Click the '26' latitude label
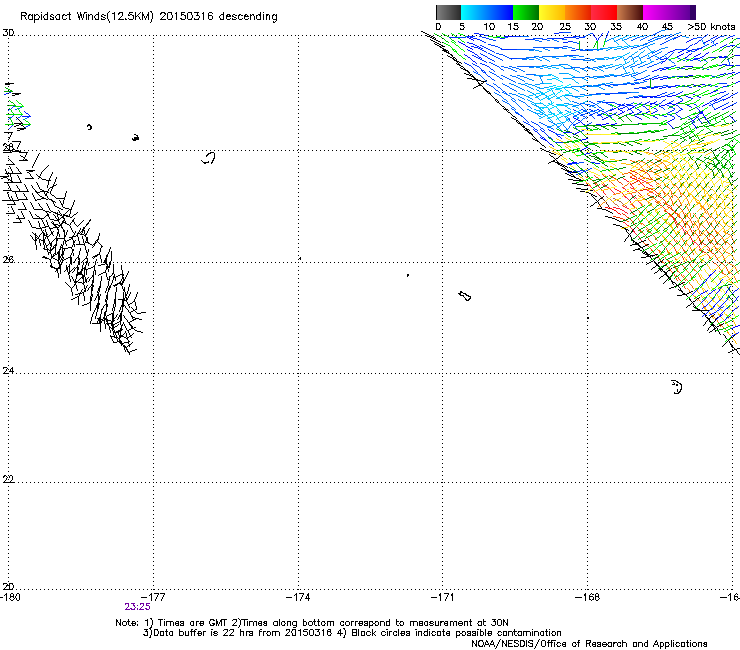Viewport: 740px width, 650px height. coord(8,260)
